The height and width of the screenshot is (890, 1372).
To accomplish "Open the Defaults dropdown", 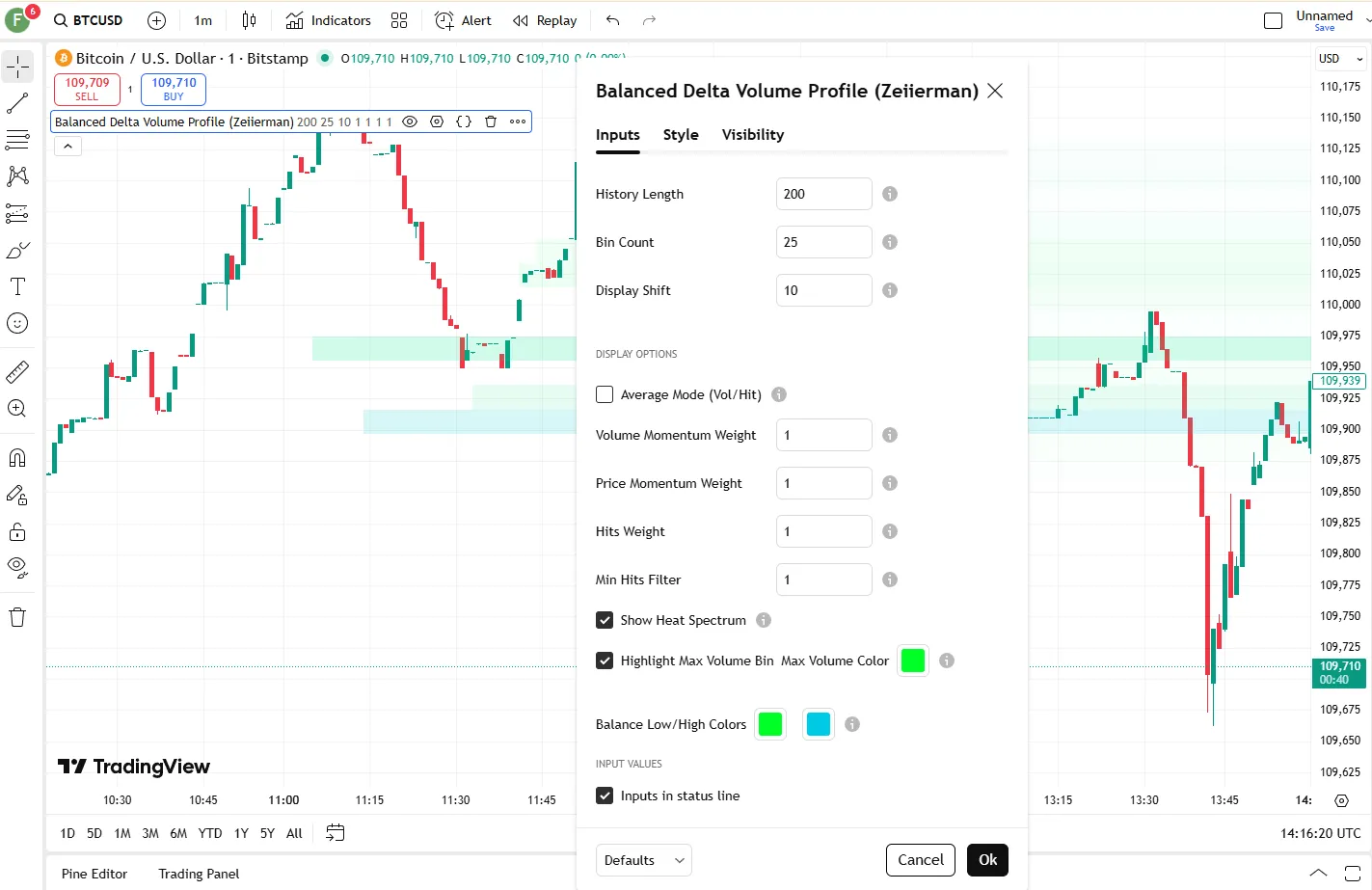I will pos(644,860).
